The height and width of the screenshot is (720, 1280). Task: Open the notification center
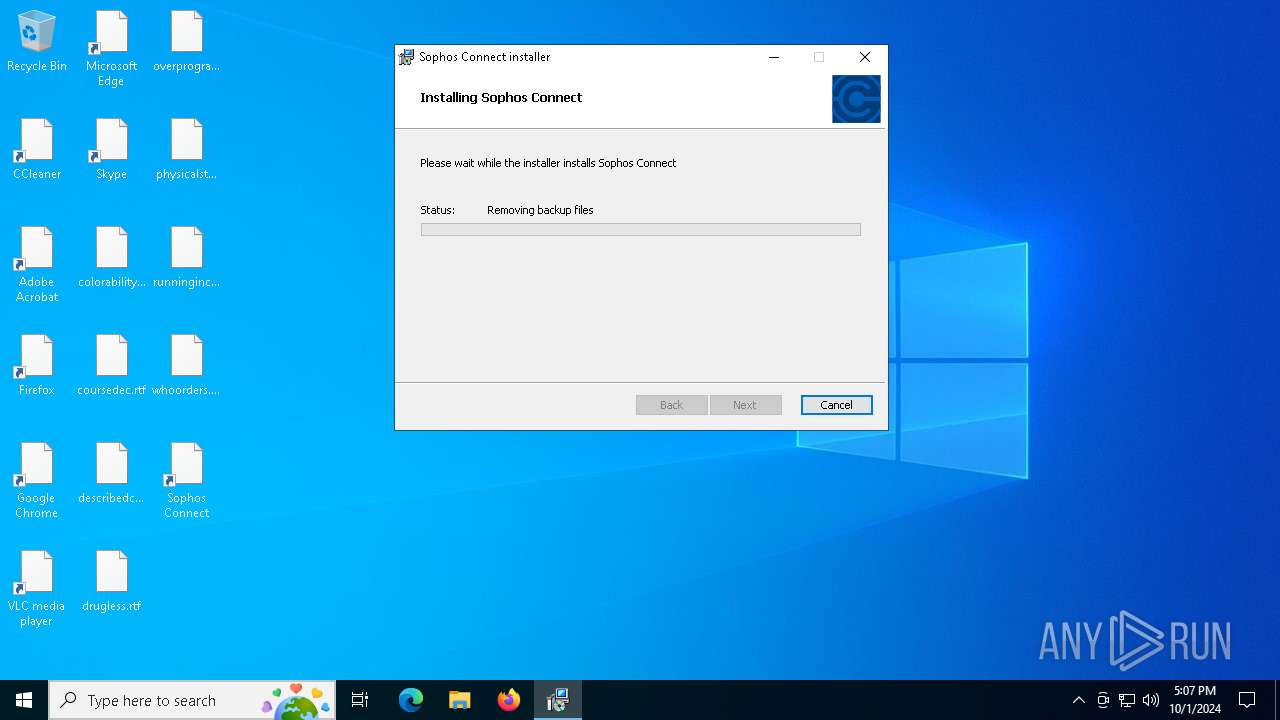(x=1247, y=700)
